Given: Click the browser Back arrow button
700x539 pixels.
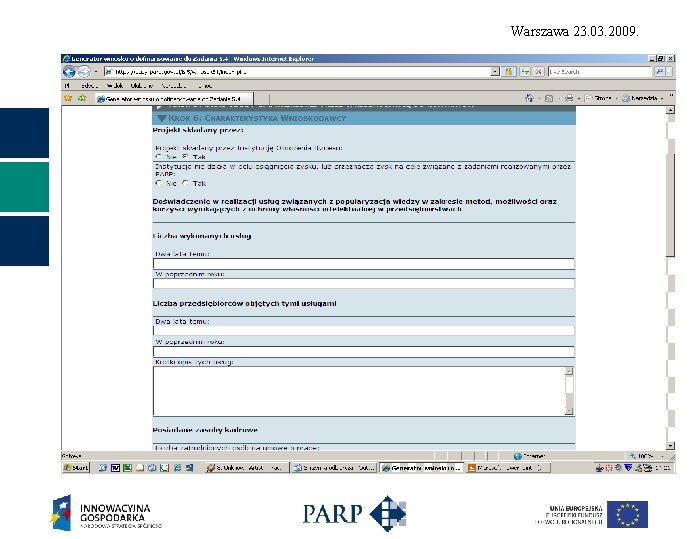Looking at the screenshot, I should tap(69, 71).
